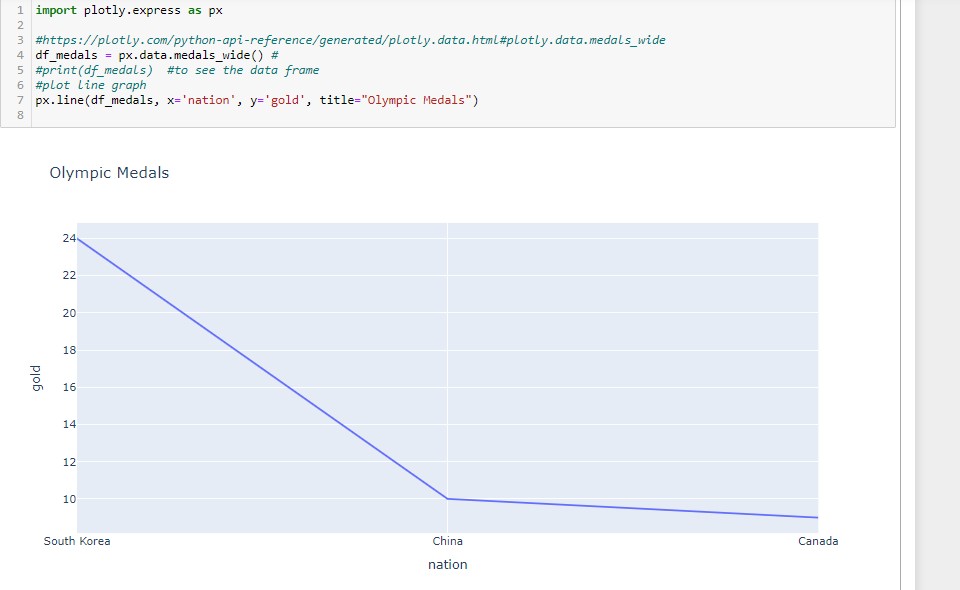960x590 pixels.
Task: Place cursor in empty code line 8
Action: point(200,115)
